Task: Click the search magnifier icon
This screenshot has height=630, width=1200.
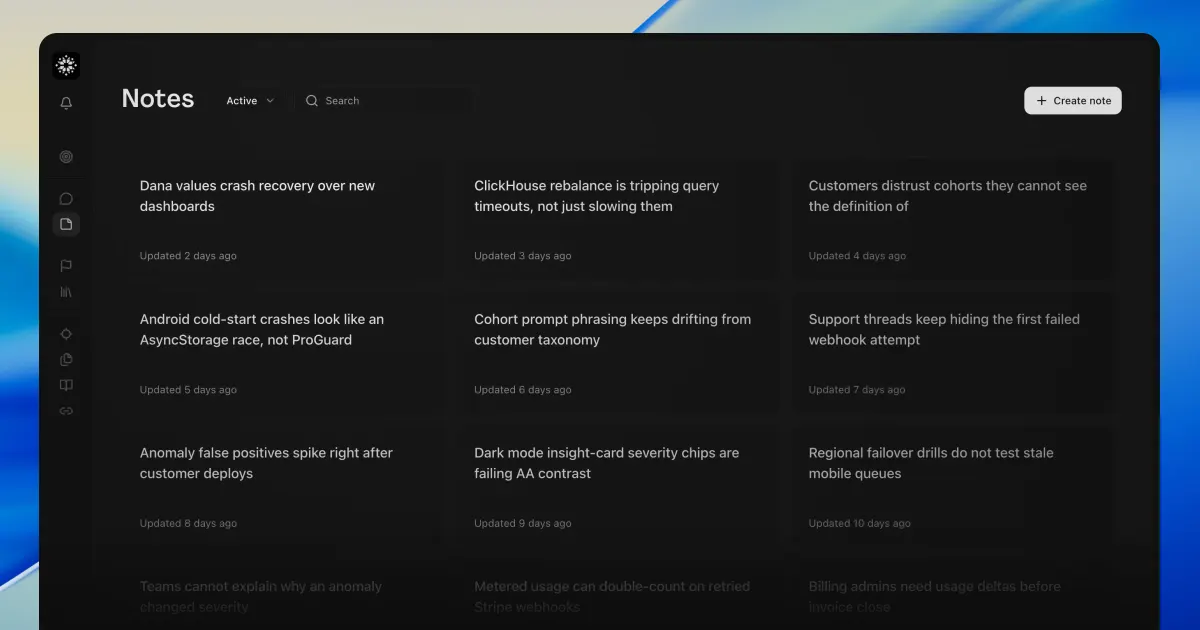Action: click(x=312, y=101)
